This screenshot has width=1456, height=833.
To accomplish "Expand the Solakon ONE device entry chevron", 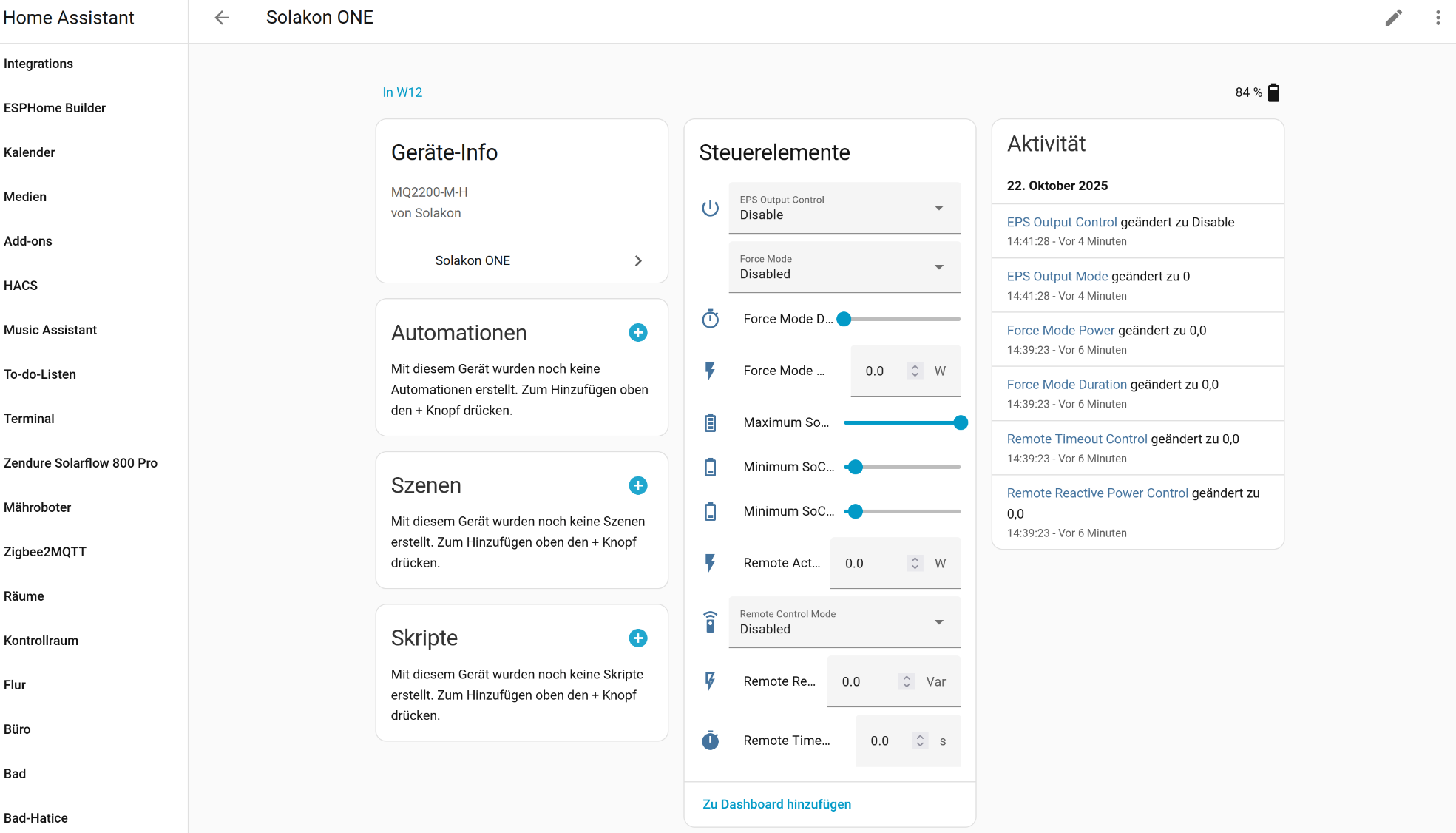I will pos(638,260).
